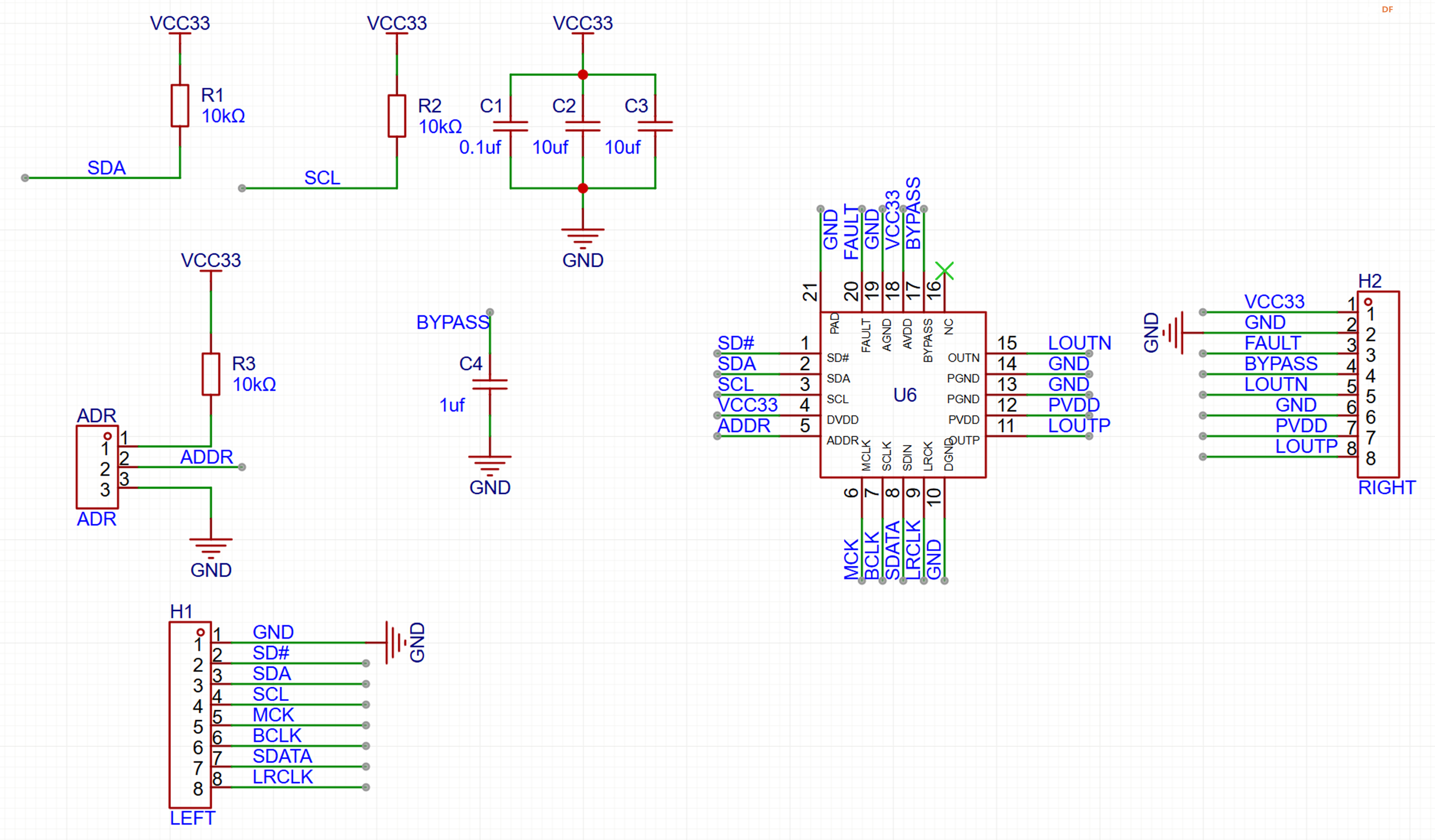Click the 10kΩ value of R1

coord(223,116)
